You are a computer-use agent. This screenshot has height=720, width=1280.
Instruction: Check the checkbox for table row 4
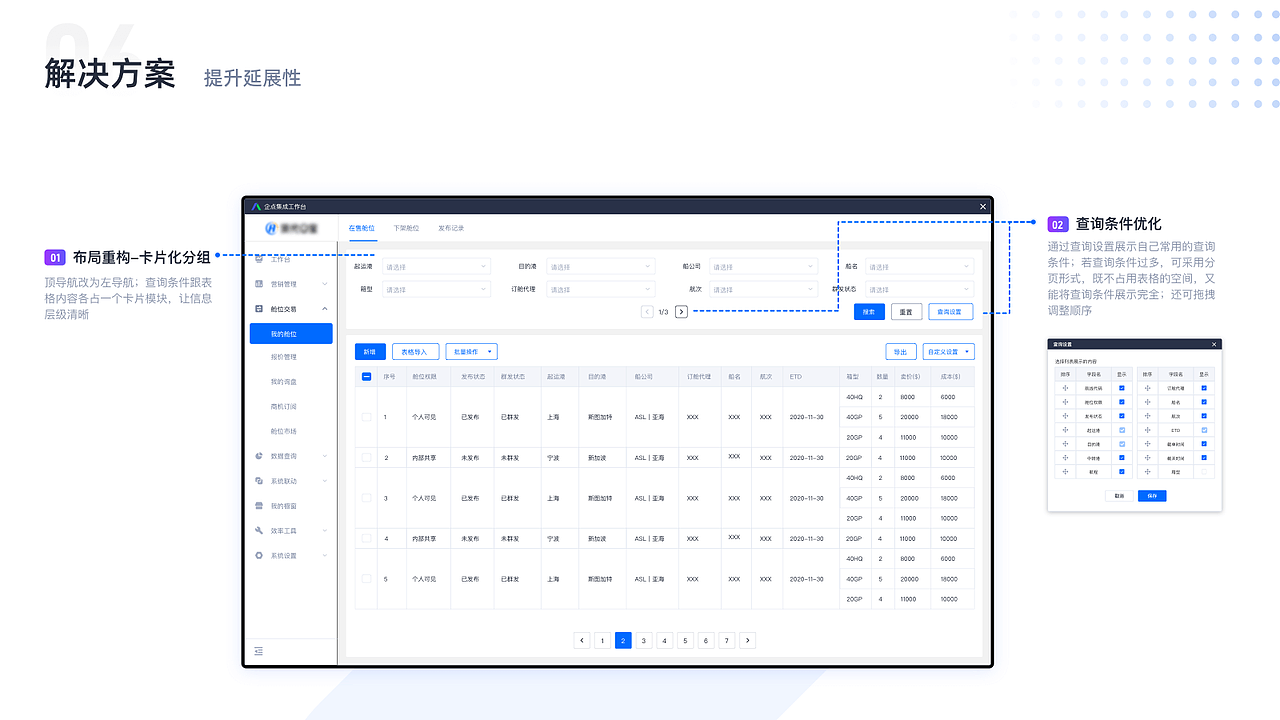[x=366, y=539]
